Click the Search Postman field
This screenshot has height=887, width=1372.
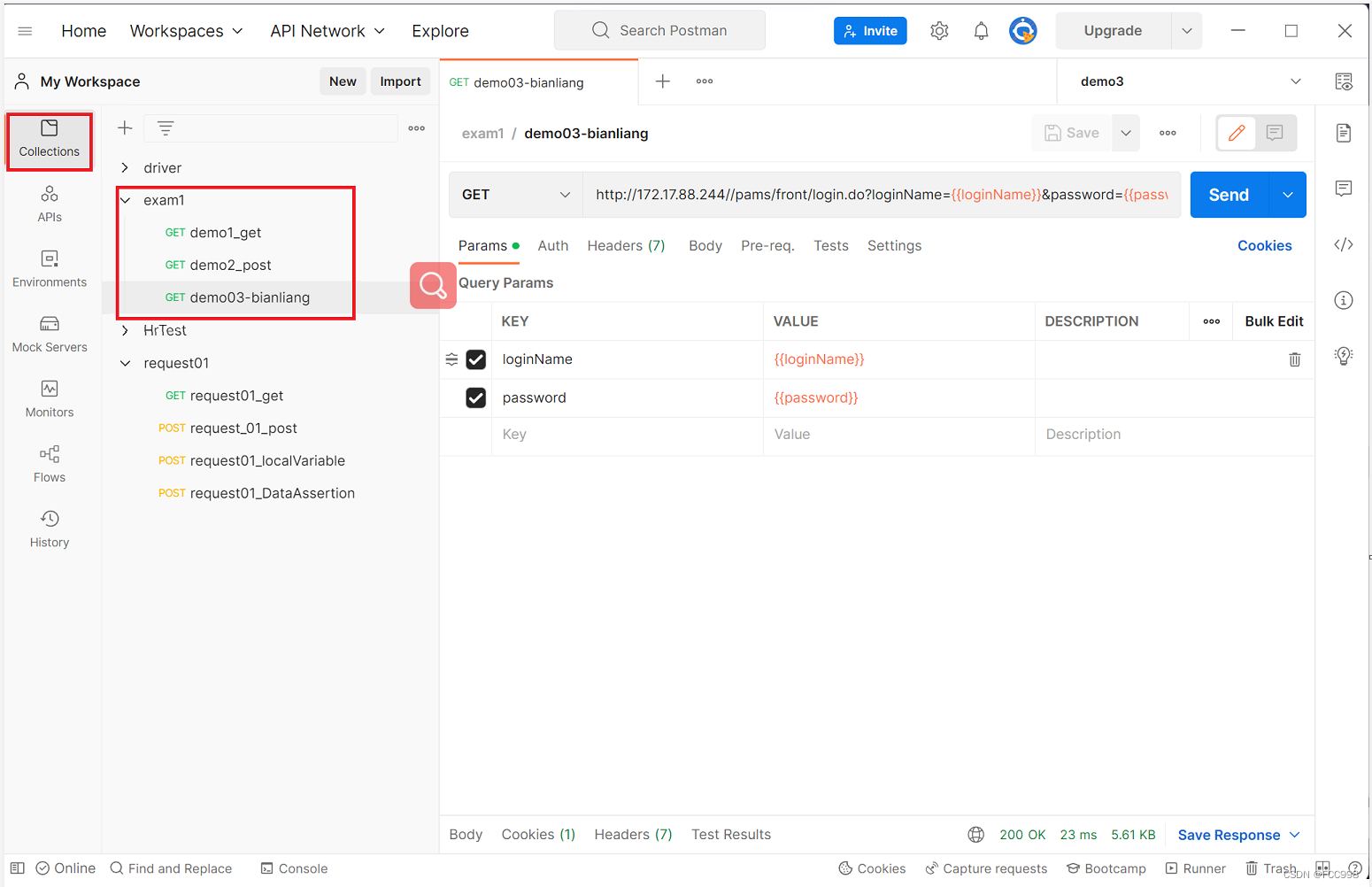[660, 31]
